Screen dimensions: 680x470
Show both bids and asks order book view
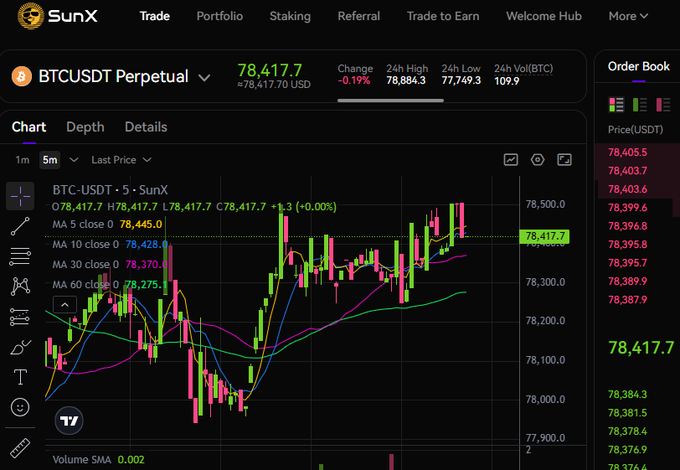click(x=616, y=104)
